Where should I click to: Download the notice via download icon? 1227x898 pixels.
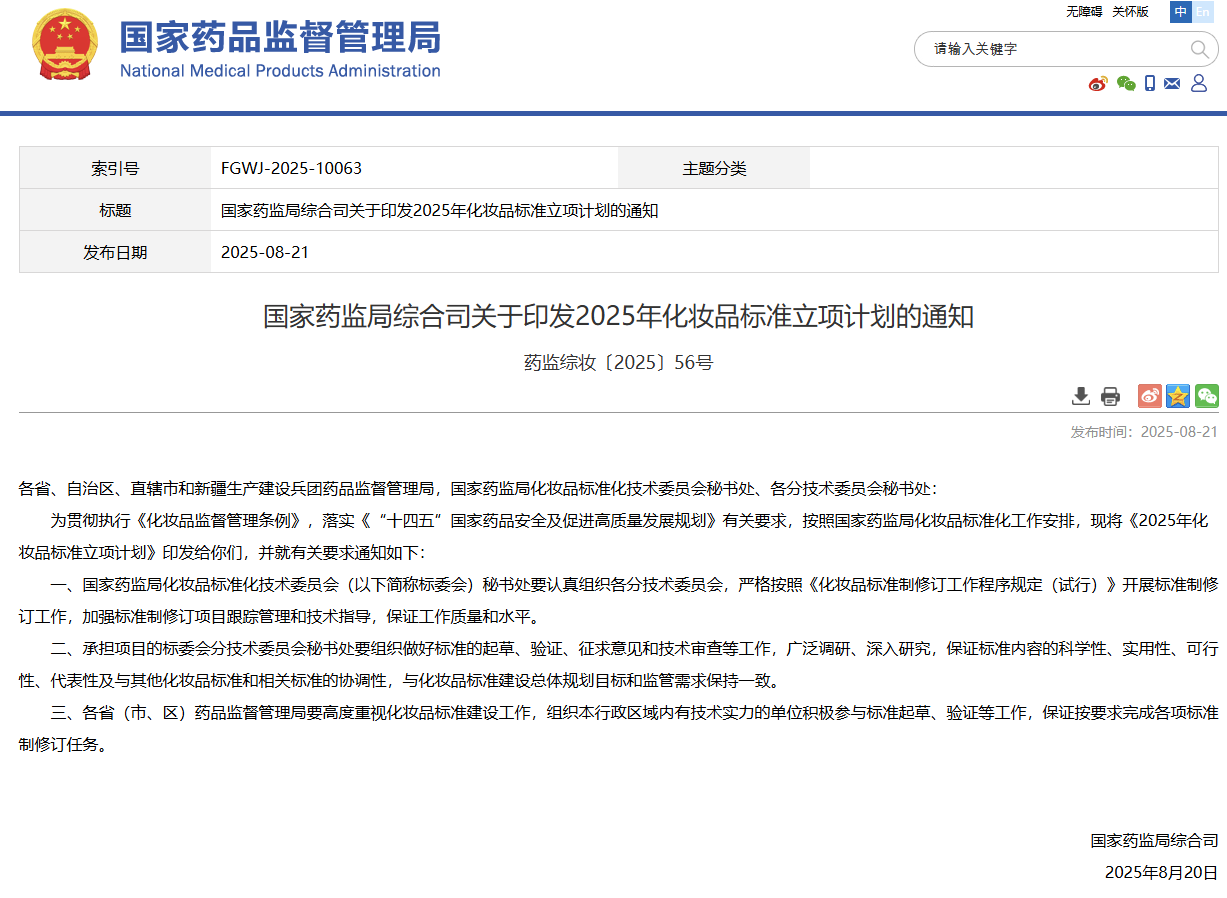[x=1081, y=396]
